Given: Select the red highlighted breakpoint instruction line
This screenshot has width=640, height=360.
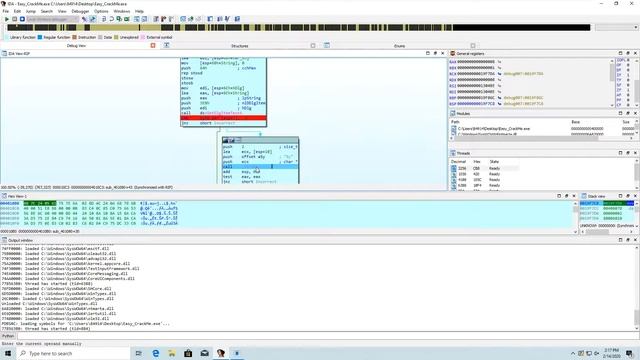Looking at the screenshot, I should (x=223, y=118).
